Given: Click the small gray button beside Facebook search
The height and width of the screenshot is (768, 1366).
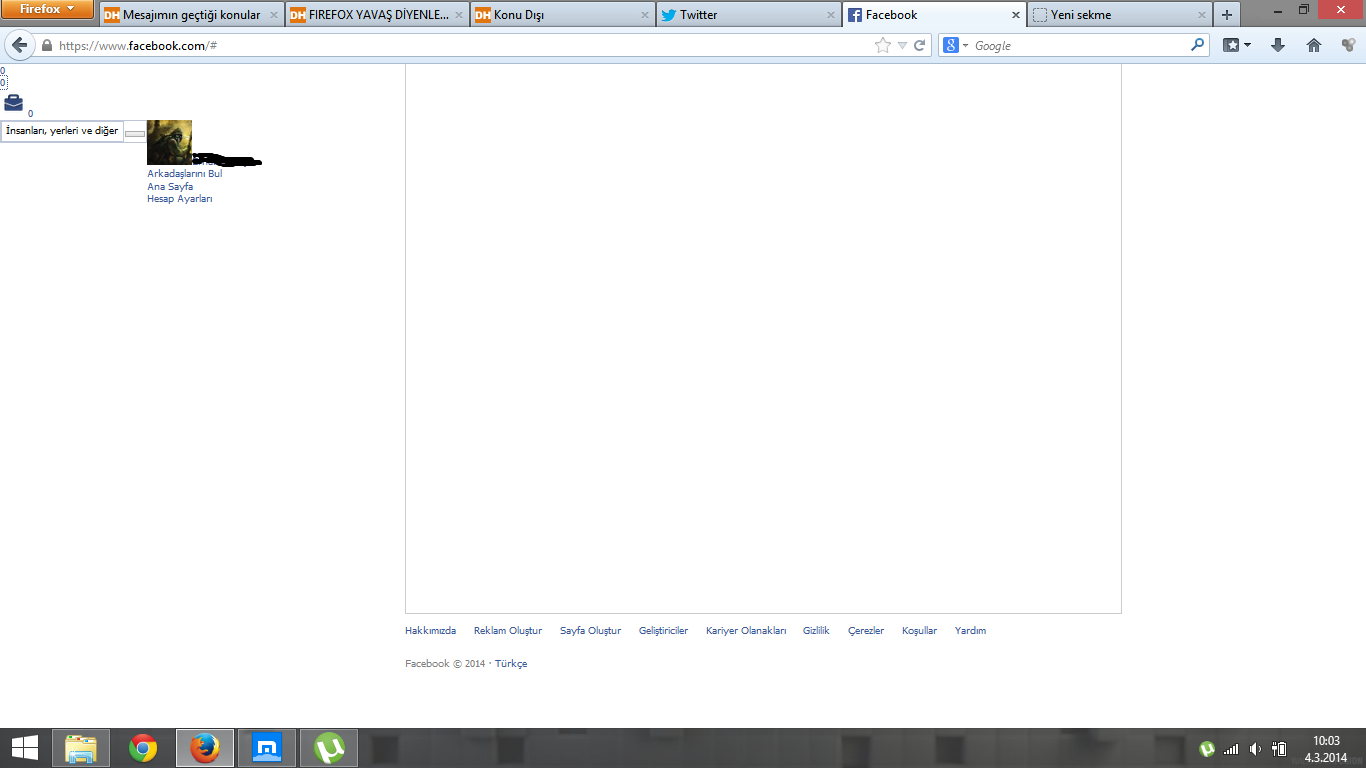Looking at the screenshot, I should pos(135,133).
